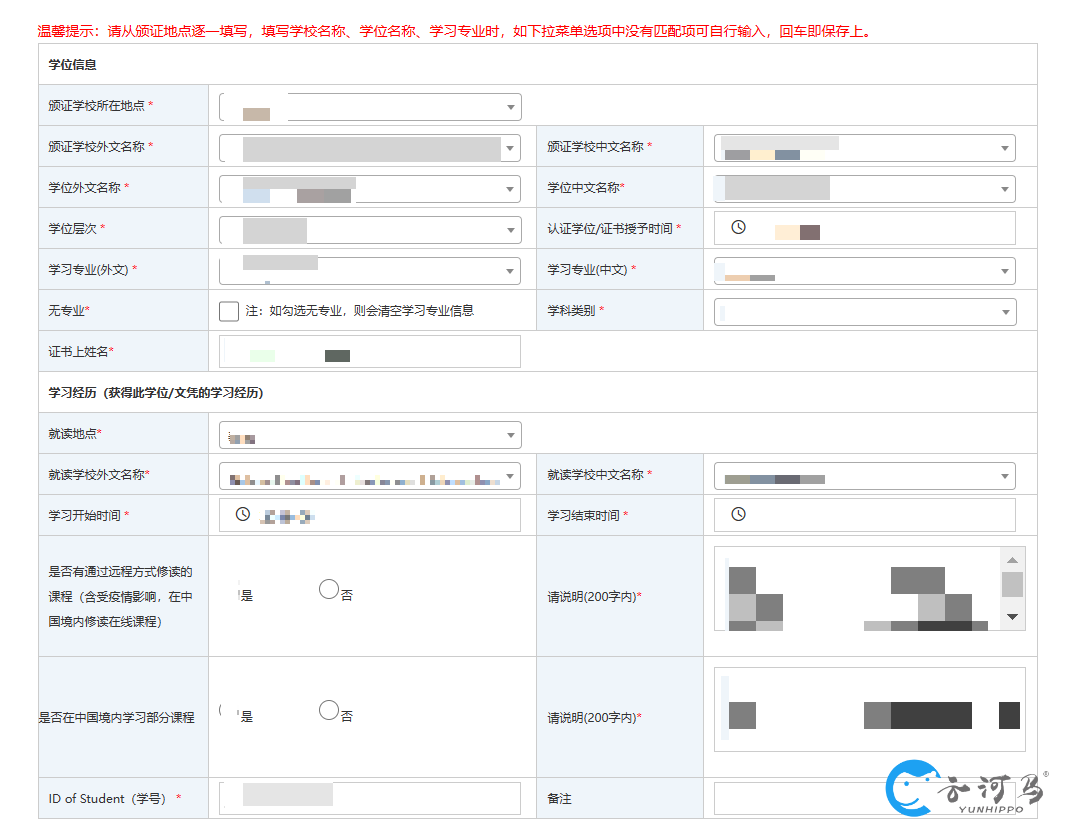
Task: Select 否 for remote courses question
Action: click(x=329, y=590)
